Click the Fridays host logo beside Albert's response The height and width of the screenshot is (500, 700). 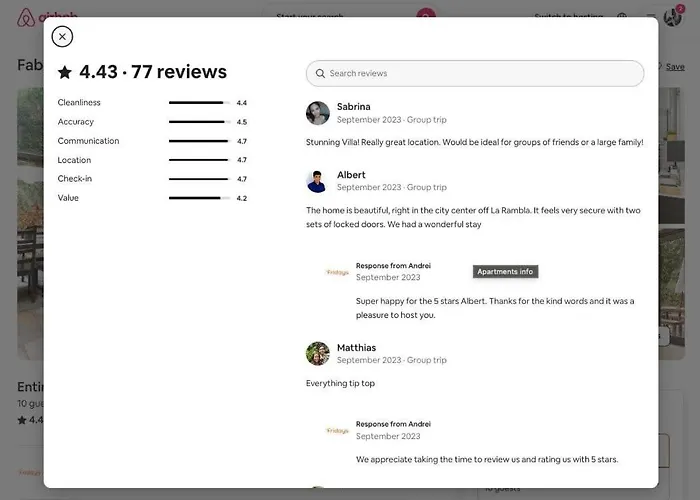tap(337, 272)
